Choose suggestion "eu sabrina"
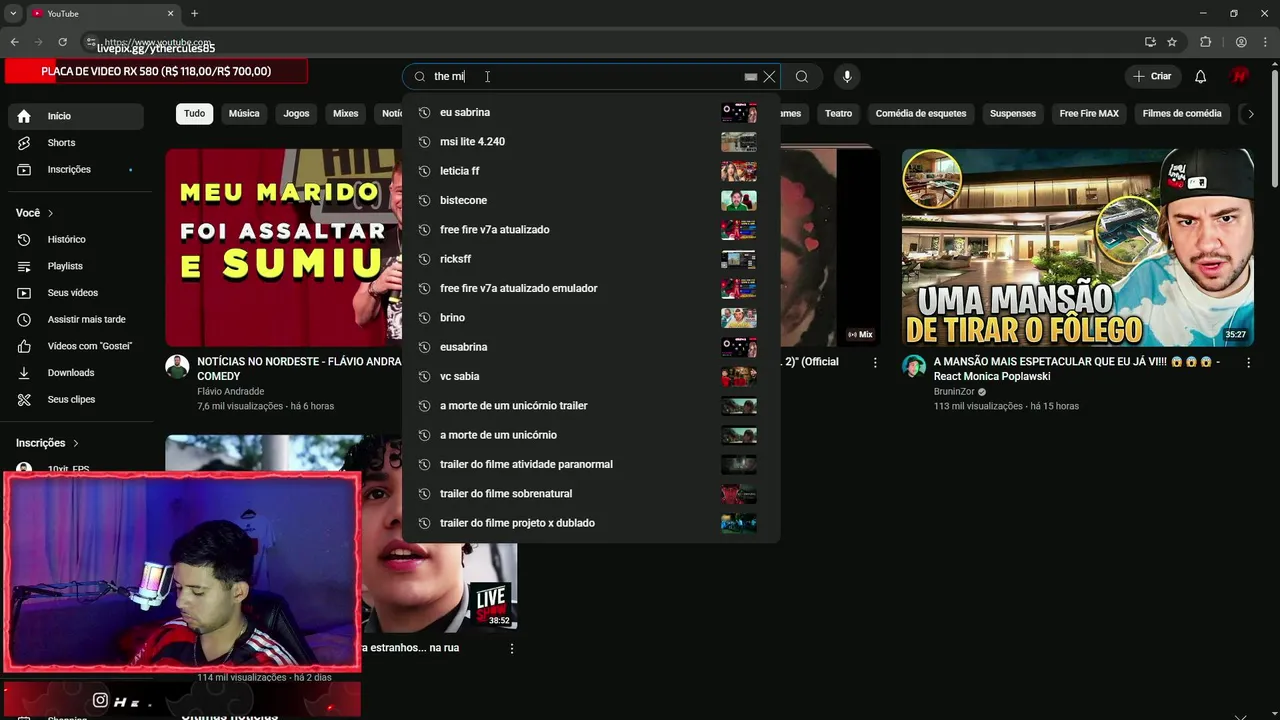The width and height of the screenshot is (1280, 720). tap(590, 112)
